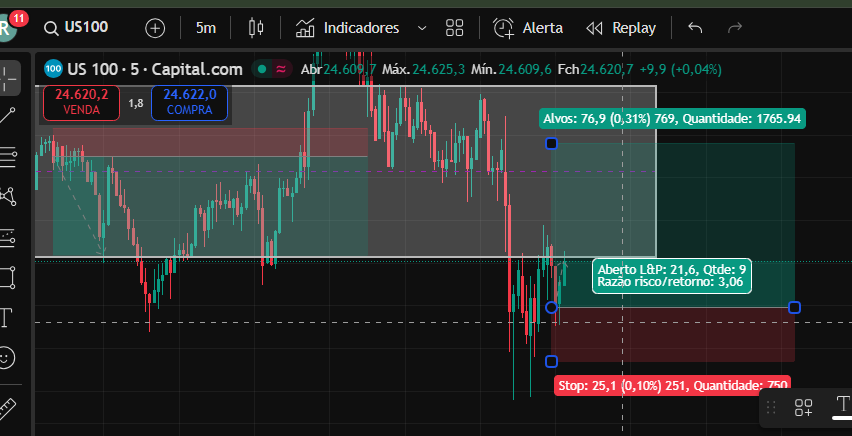852x436 pixels.
Task: Select the long position stop handle
Action: (551, 362)
